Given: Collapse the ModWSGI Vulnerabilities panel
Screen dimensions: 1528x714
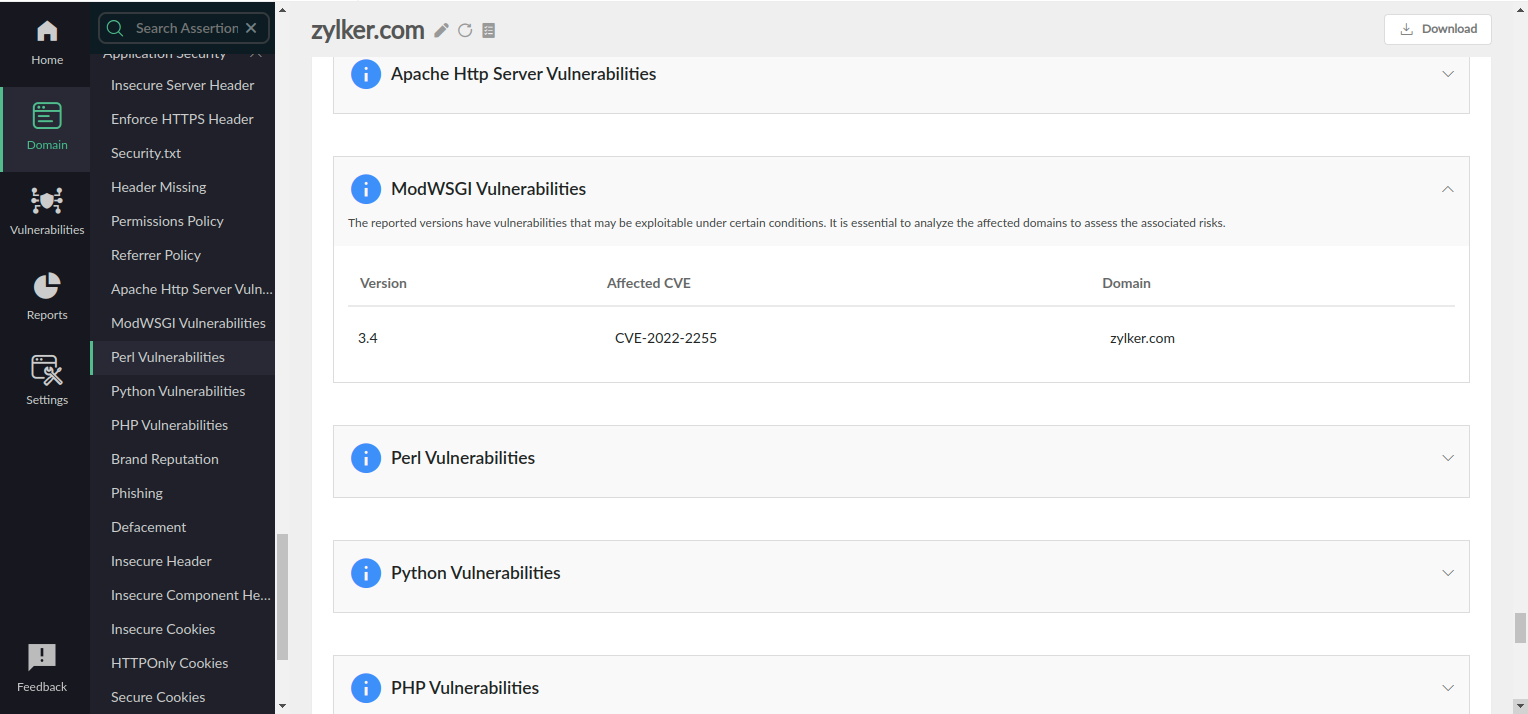Looking at the screenshot, I should tap(1447, 189).
